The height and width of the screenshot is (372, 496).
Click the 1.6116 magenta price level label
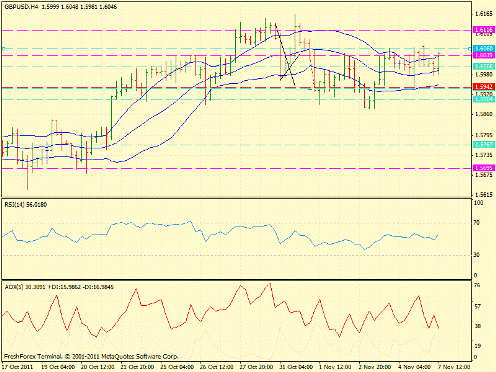coord(484,30)
